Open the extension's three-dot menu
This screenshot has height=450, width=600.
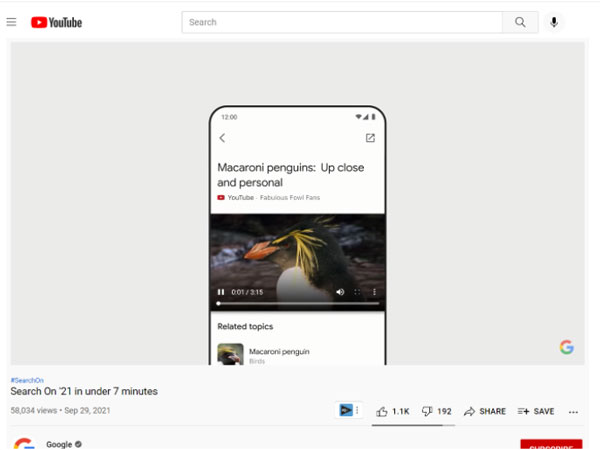[357, 411]
